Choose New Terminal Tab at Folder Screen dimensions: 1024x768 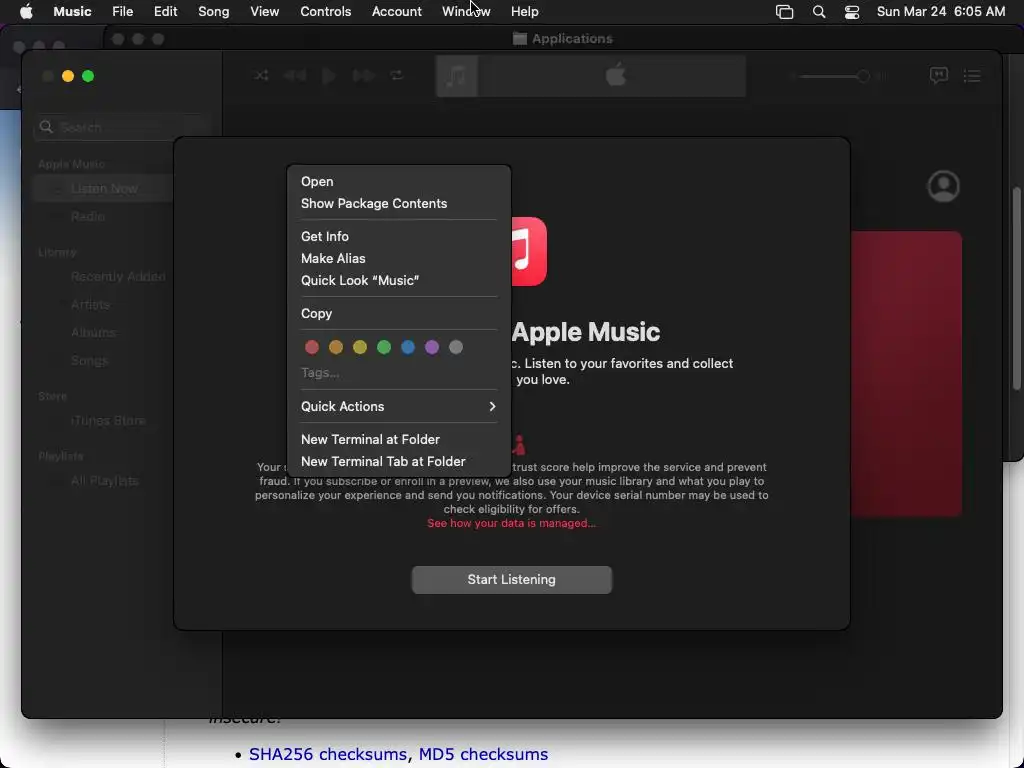(398, 462)
